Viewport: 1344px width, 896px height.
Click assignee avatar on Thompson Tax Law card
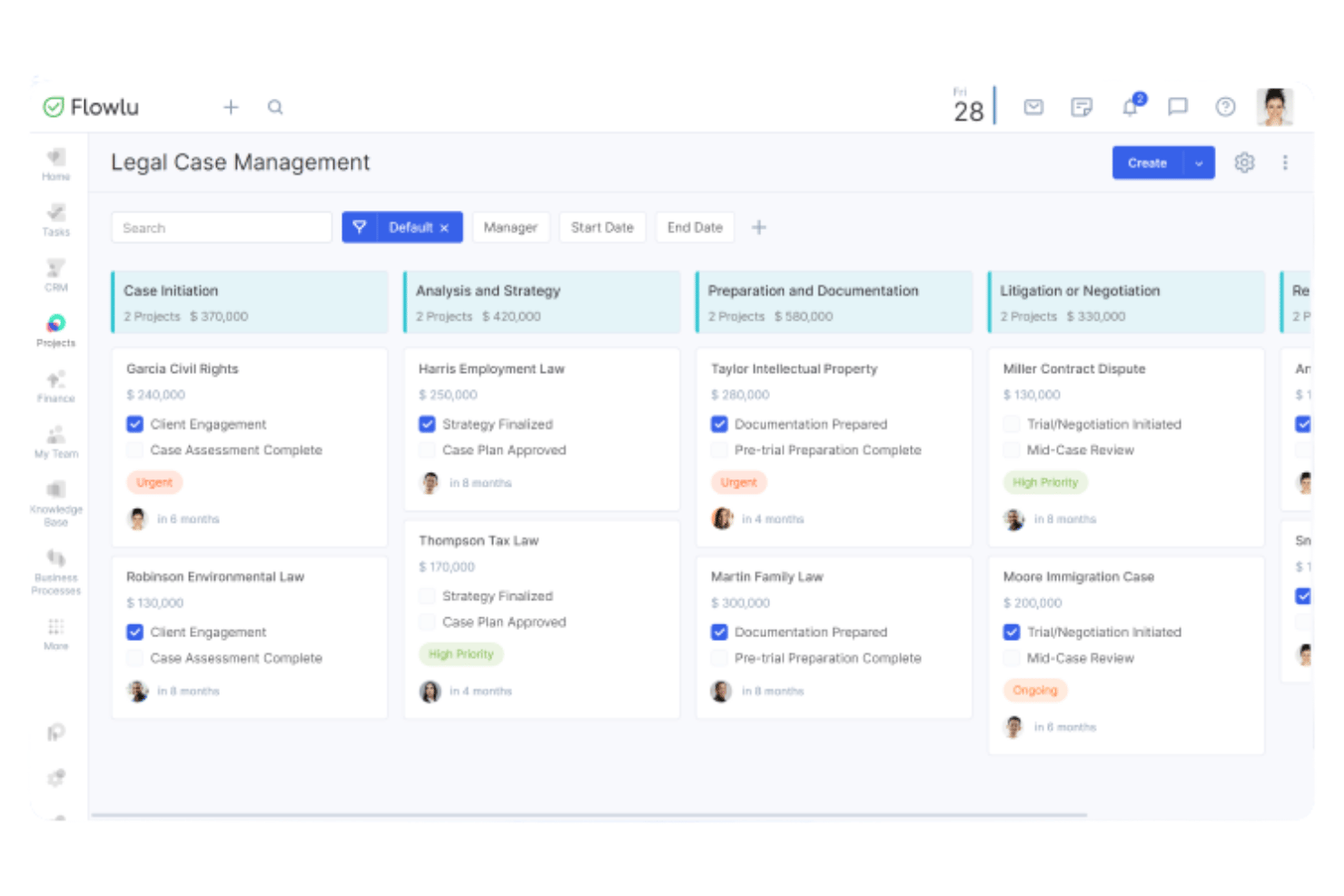click(x=430, y=691)
